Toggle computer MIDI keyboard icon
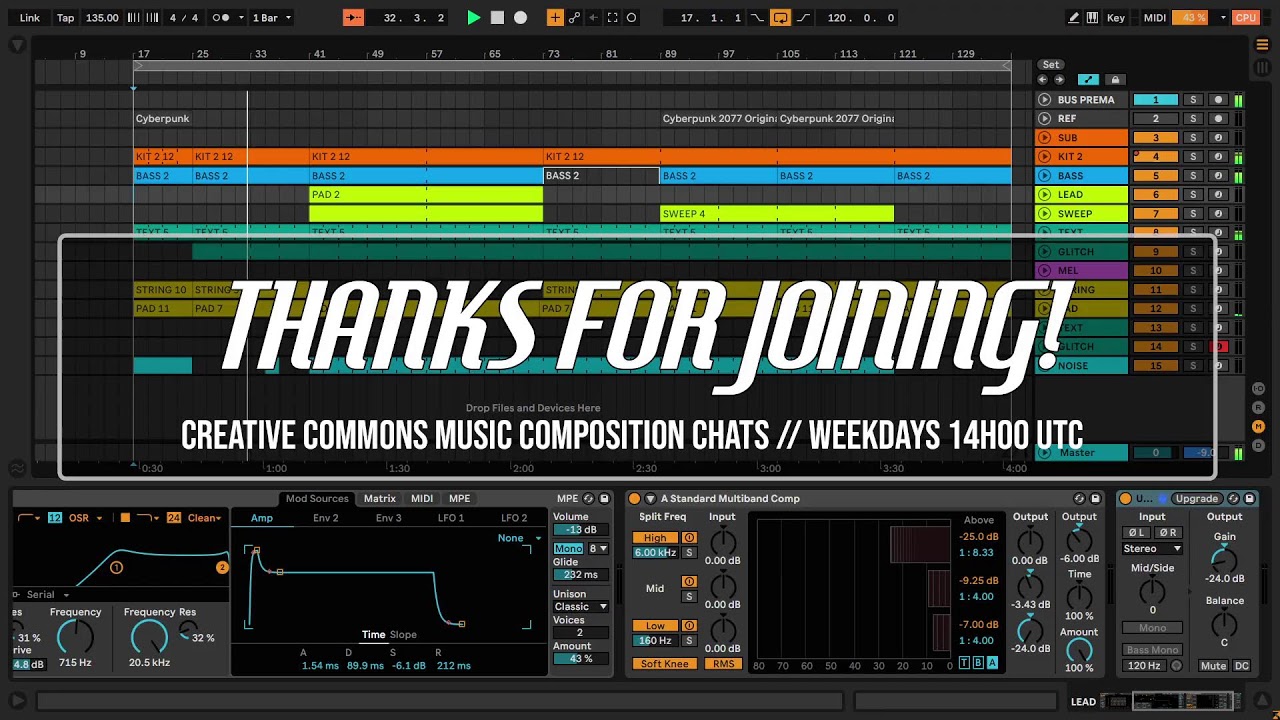Screen dimensions: 1280x720 [1092, 18]
